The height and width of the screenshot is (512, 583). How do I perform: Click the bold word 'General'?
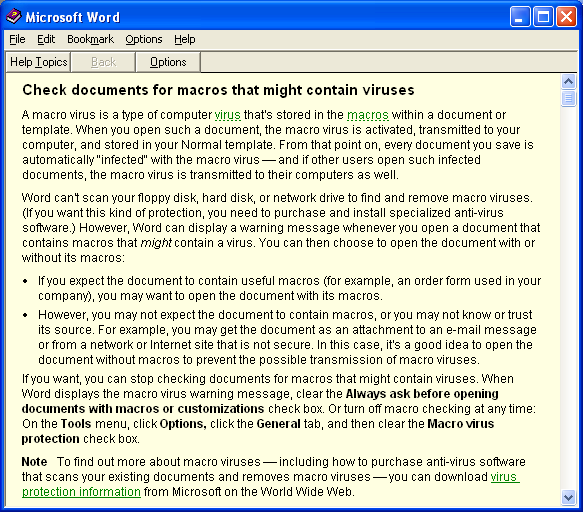click(x=278, y=424)
